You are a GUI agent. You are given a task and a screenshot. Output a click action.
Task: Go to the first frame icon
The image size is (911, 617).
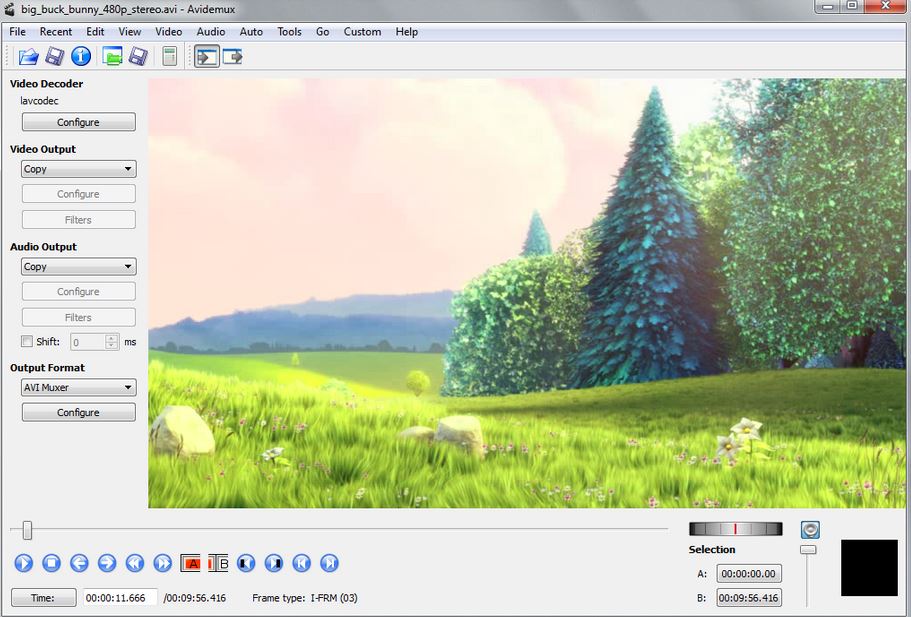302,563
